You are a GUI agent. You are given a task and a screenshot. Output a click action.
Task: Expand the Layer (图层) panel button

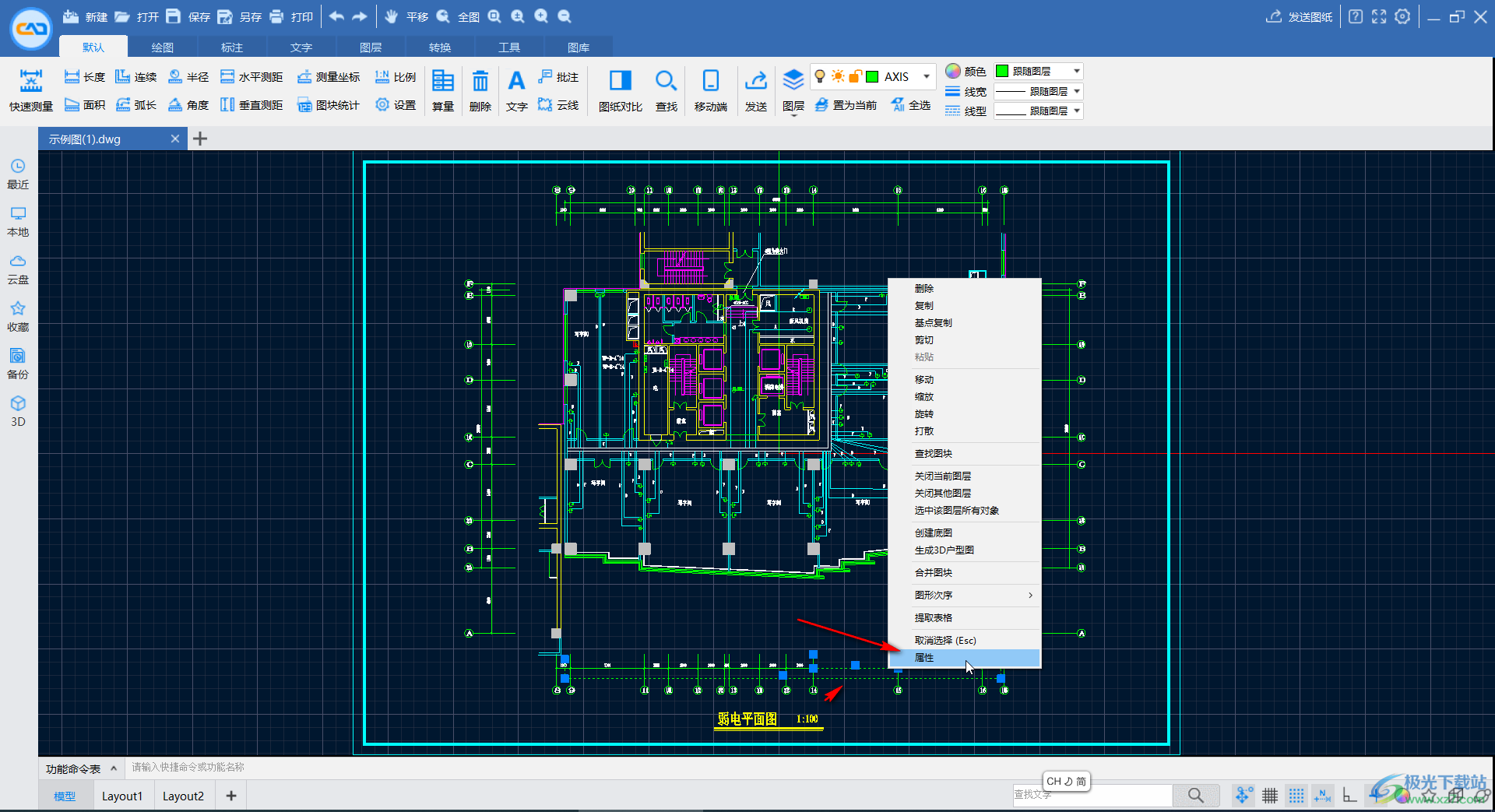coord(793,92)
